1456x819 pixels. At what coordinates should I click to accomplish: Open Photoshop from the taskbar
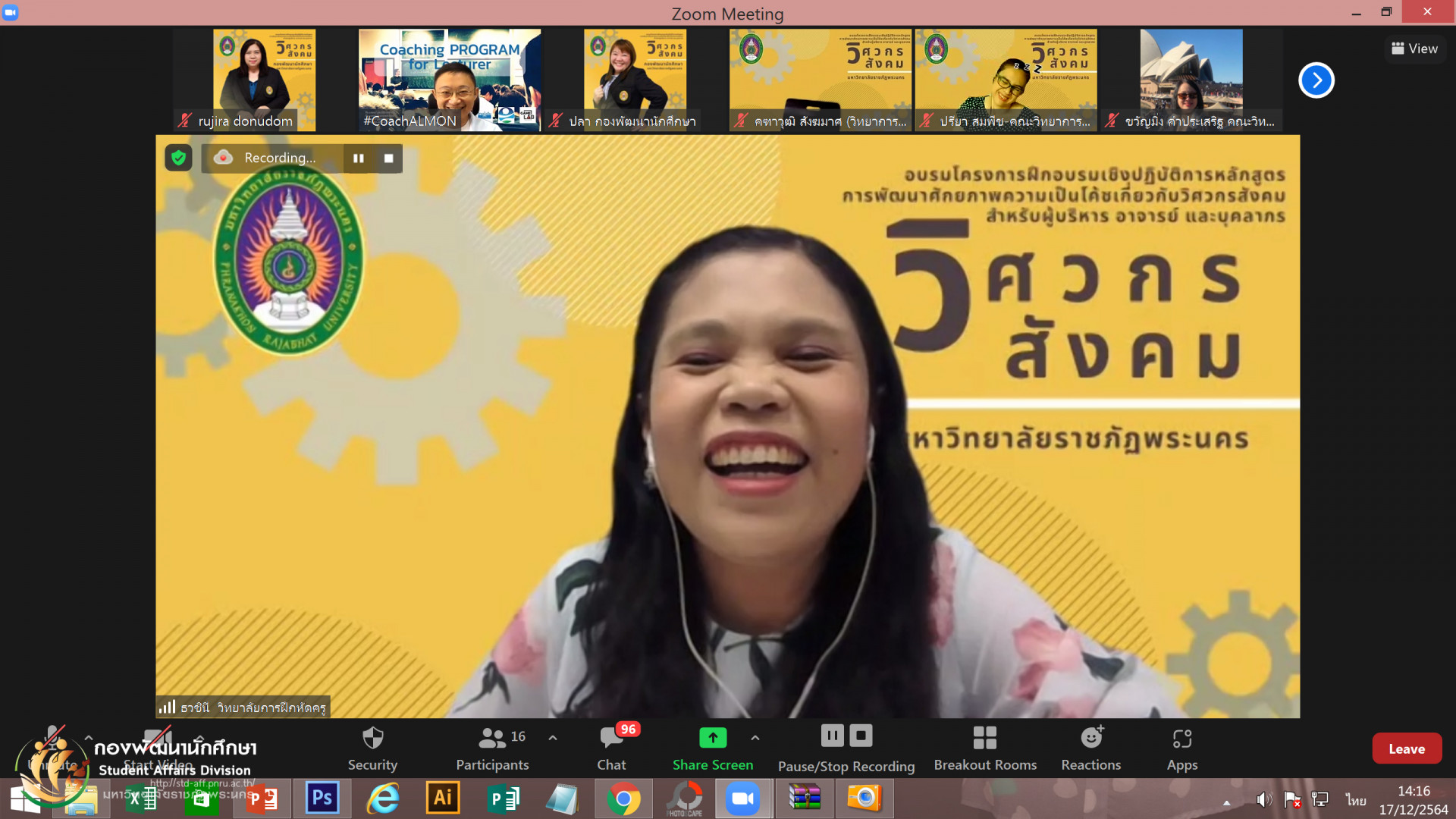coord(322,799)
